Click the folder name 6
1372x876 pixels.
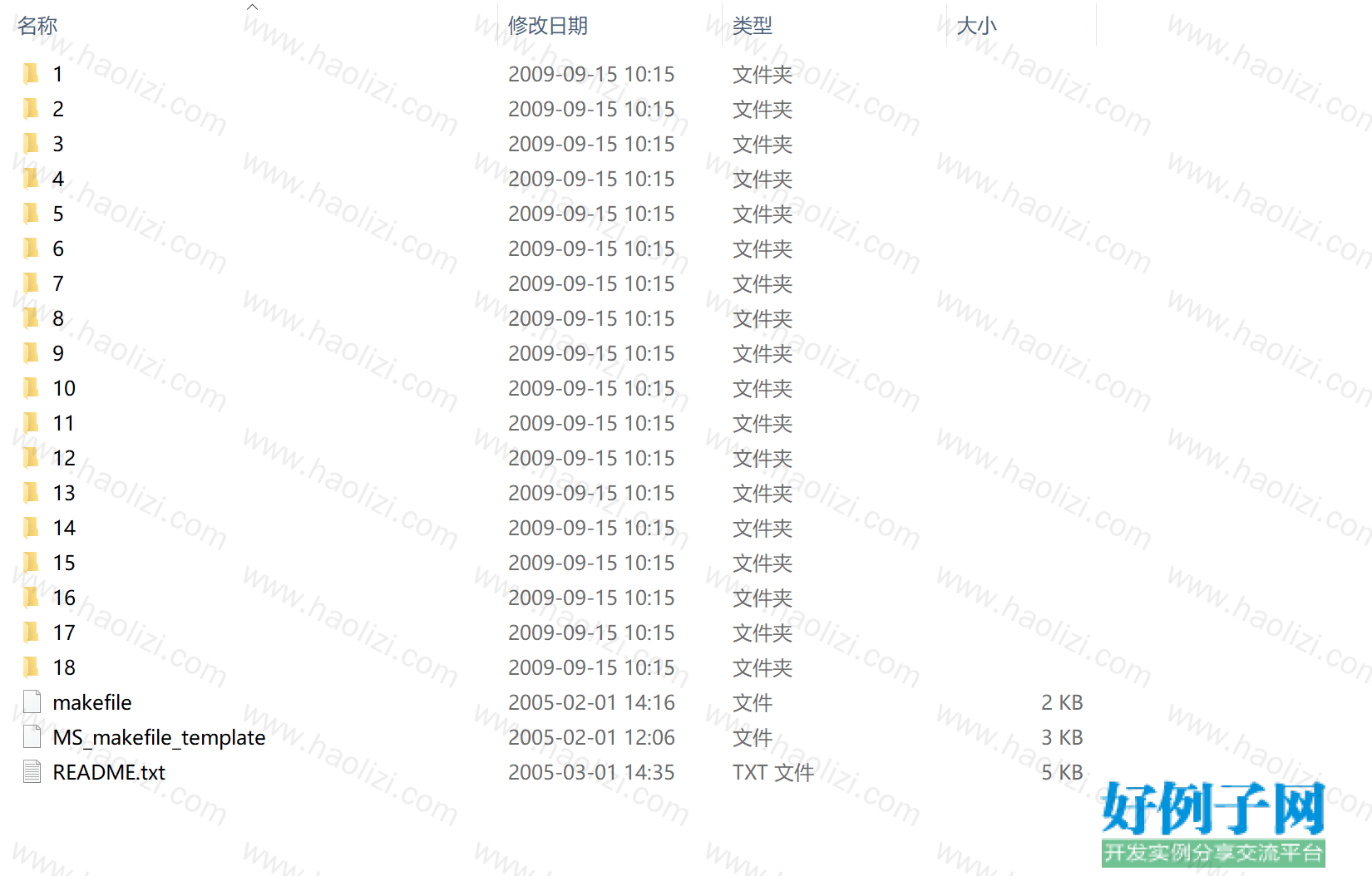pyautogui.click(x=58, y=249)
